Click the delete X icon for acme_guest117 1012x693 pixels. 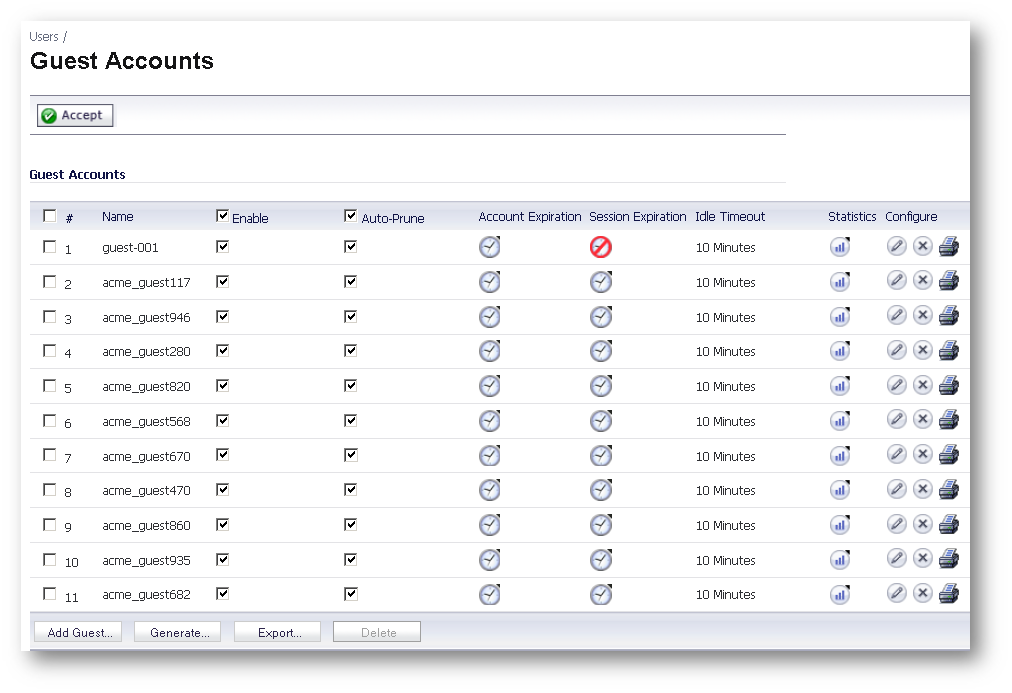pyautogui.click(x=922, y=281)
